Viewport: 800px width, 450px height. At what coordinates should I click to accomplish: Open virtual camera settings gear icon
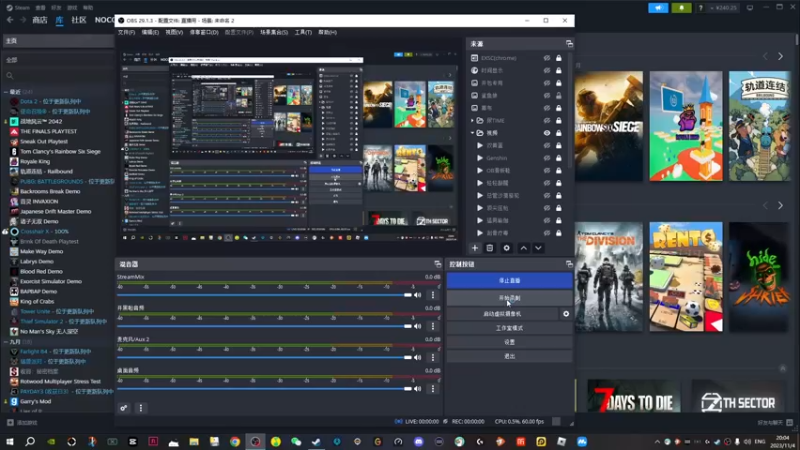tap(566, 314)
